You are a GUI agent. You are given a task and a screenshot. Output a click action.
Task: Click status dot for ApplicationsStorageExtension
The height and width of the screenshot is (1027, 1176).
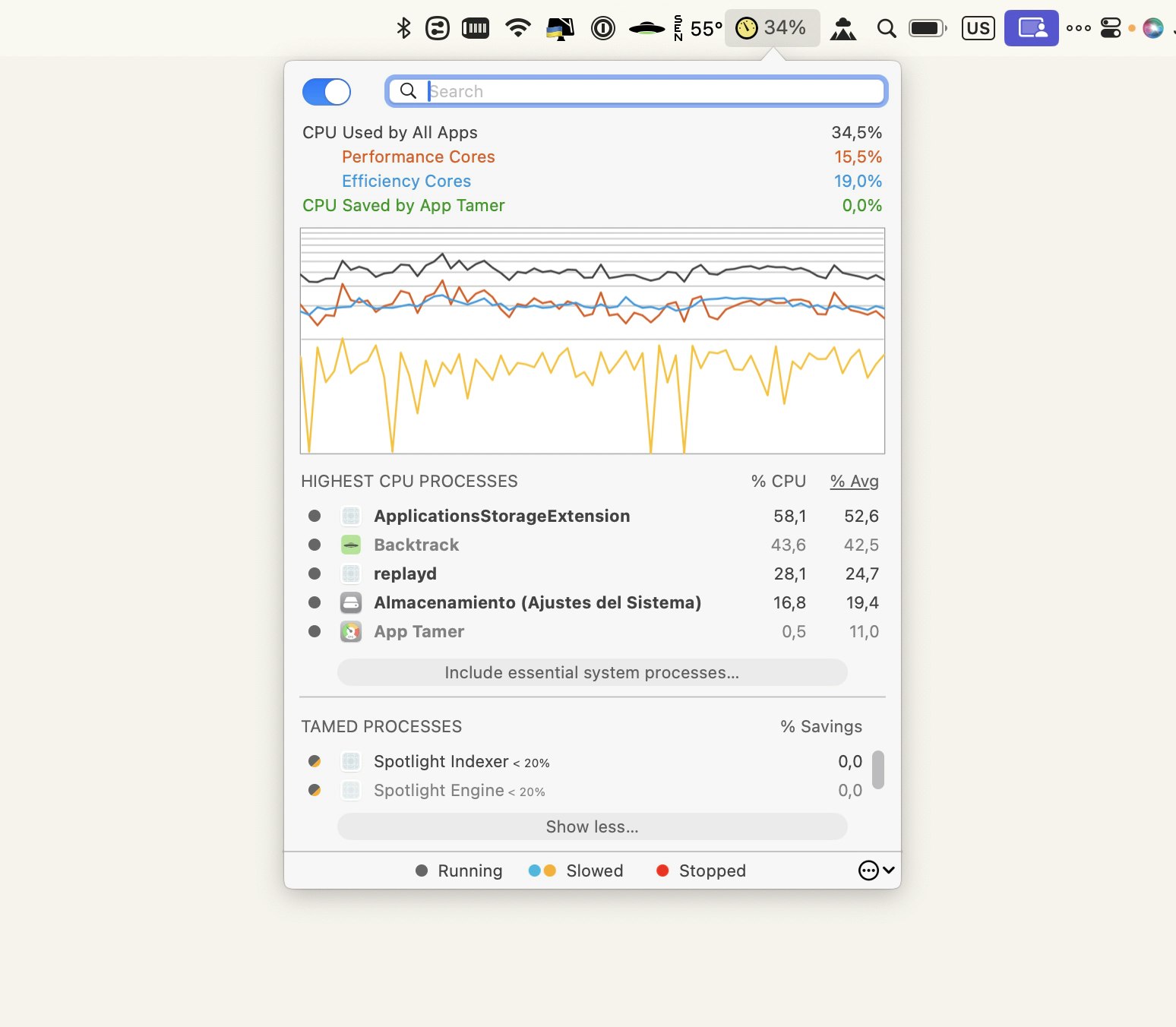pos(315,517)
